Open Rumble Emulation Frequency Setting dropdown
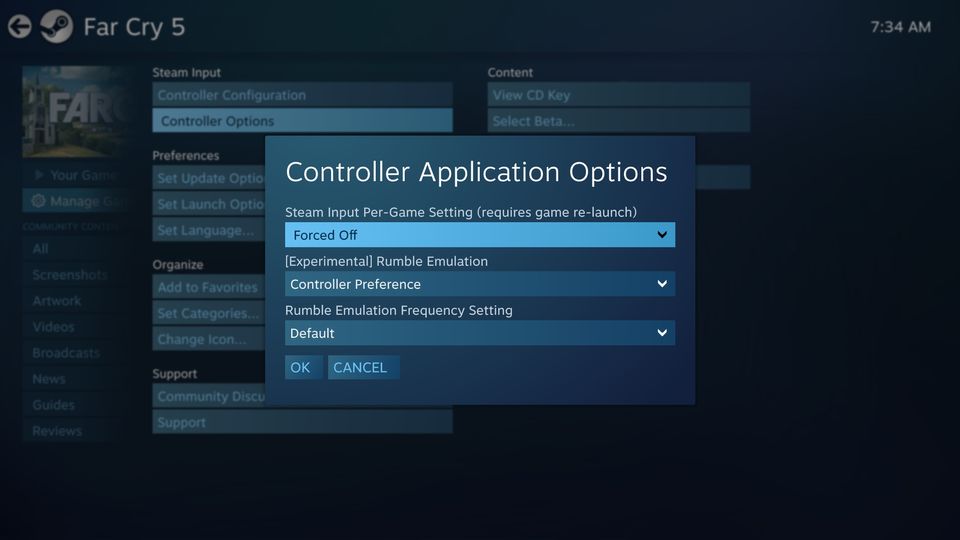 tap(479, 333)
